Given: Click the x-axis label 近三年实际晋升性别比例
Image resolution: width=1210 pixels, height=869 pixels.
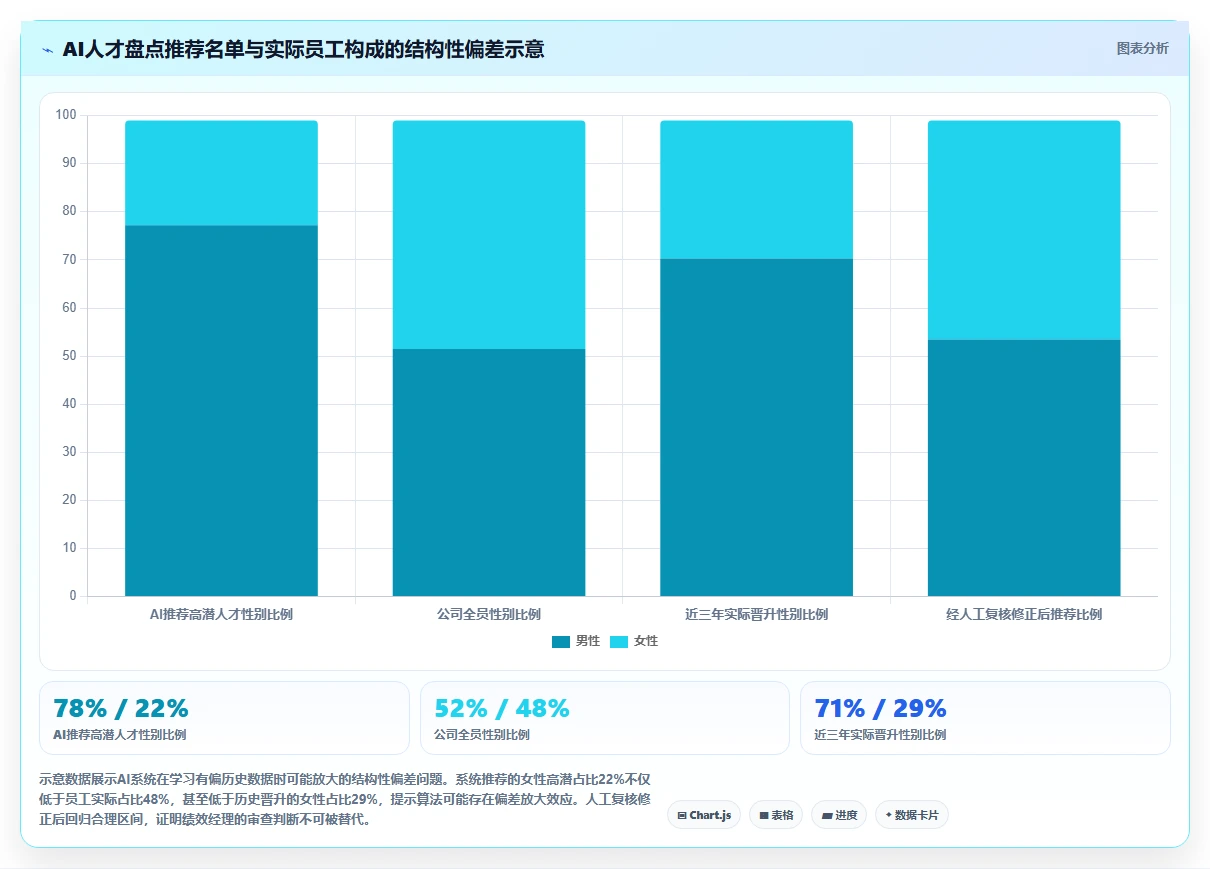Looking at the screenshot, I should (756, 614).
